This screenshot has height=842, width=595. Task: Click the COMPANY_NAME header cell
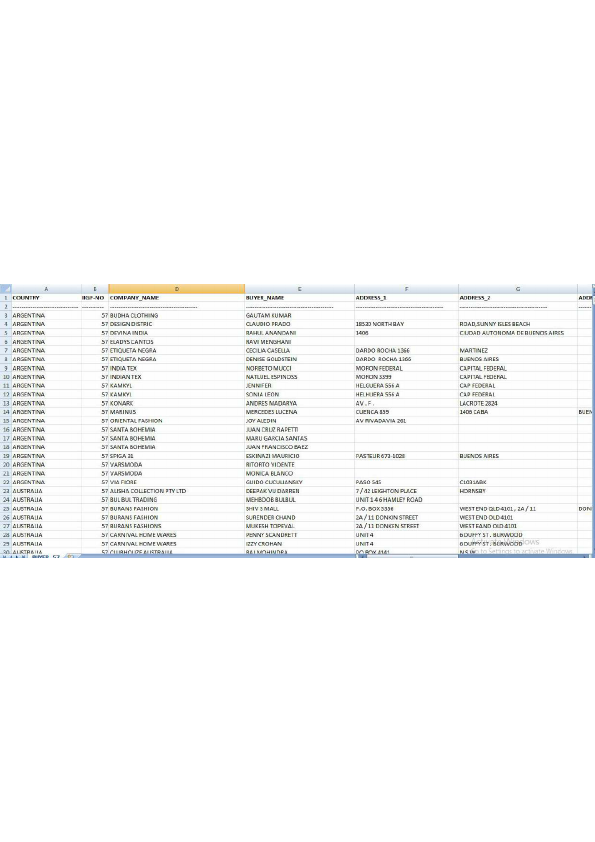click(176, 297)
